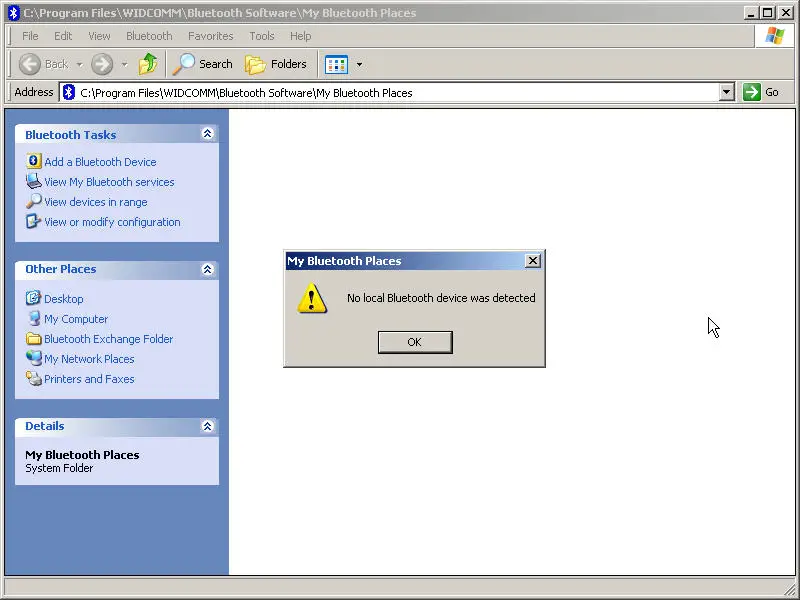Open Desktop from Other Places

64,299
